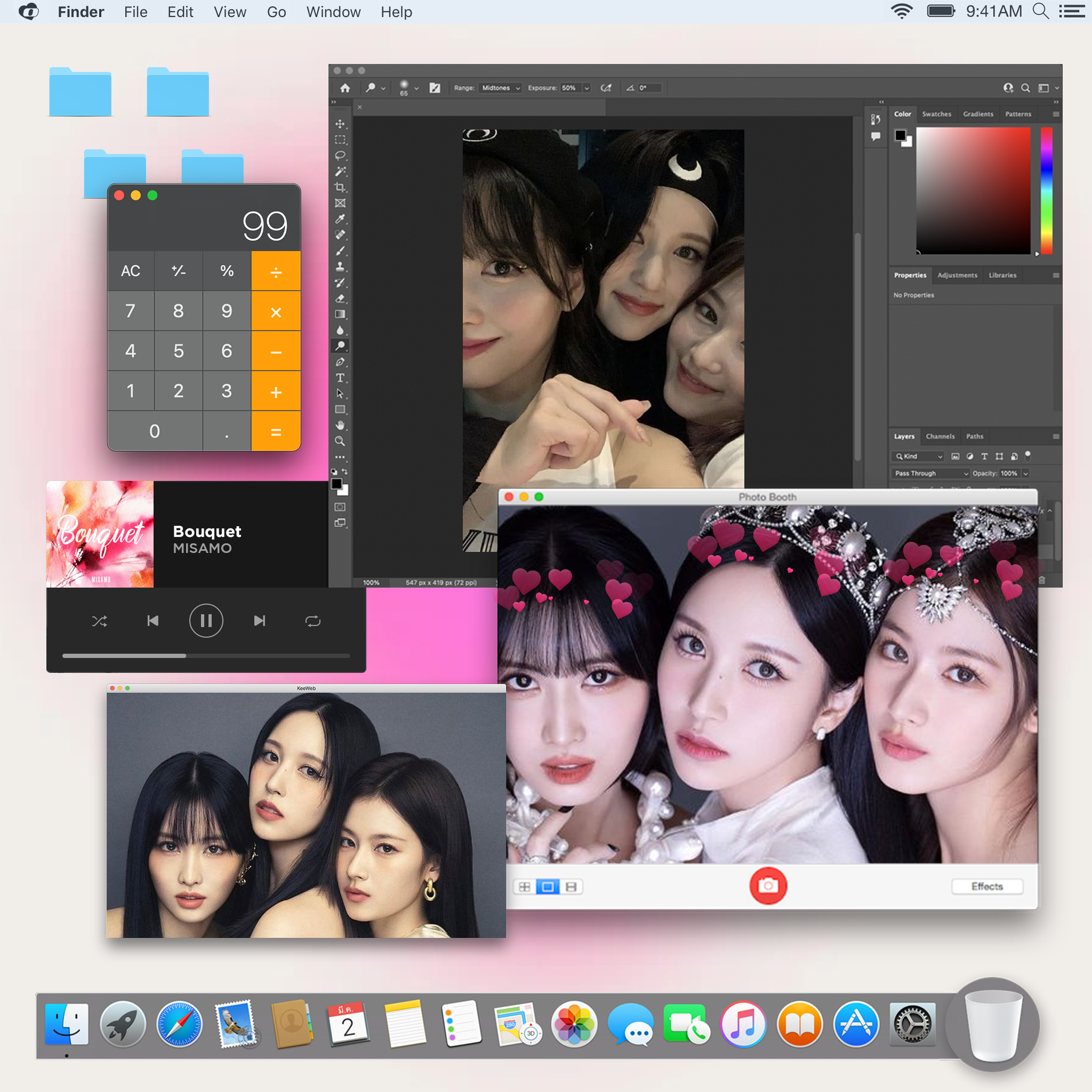Select the Magic Wand tool
Image resolution: width=1092 pixels, height=1092 pixels.
click(340, 171)
